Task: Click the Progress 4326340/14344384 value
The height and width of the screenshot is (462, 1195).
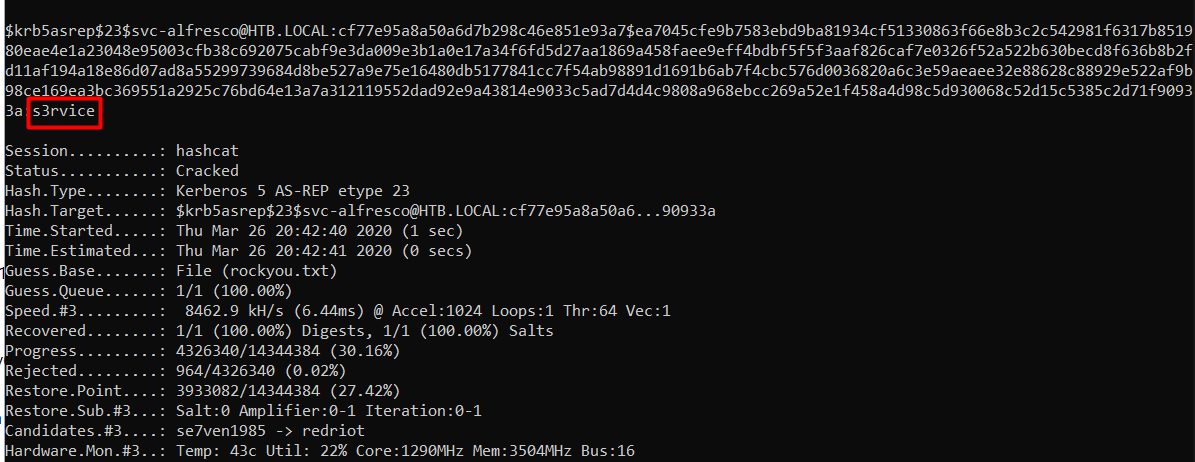Action: 287,351
